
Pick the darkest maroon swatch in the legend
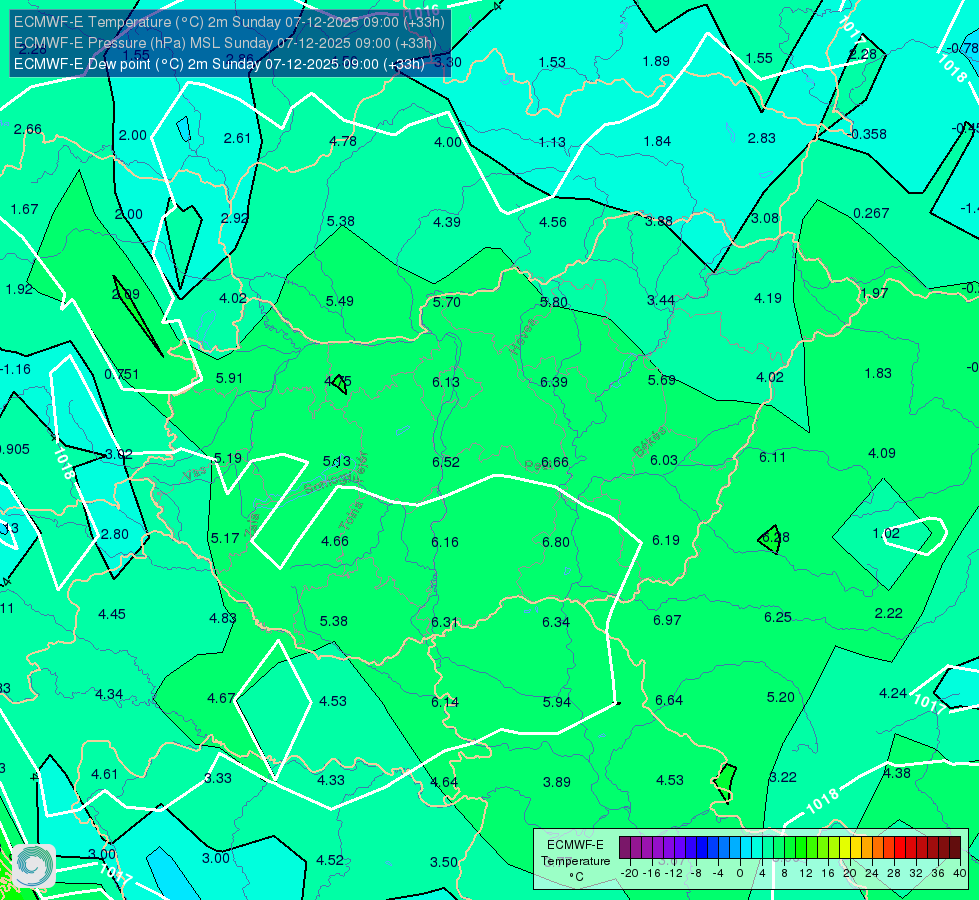[955, 848]
